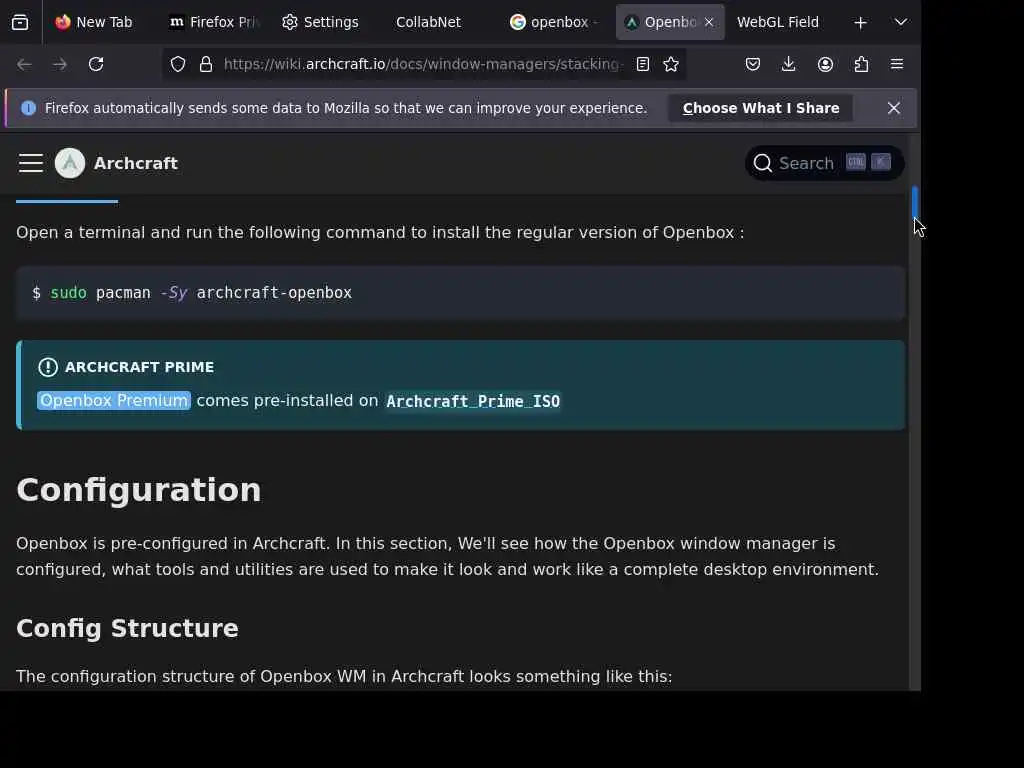The image size is (1024, 768).
Task: Toggle reader view icon
Action: point(643,64)
